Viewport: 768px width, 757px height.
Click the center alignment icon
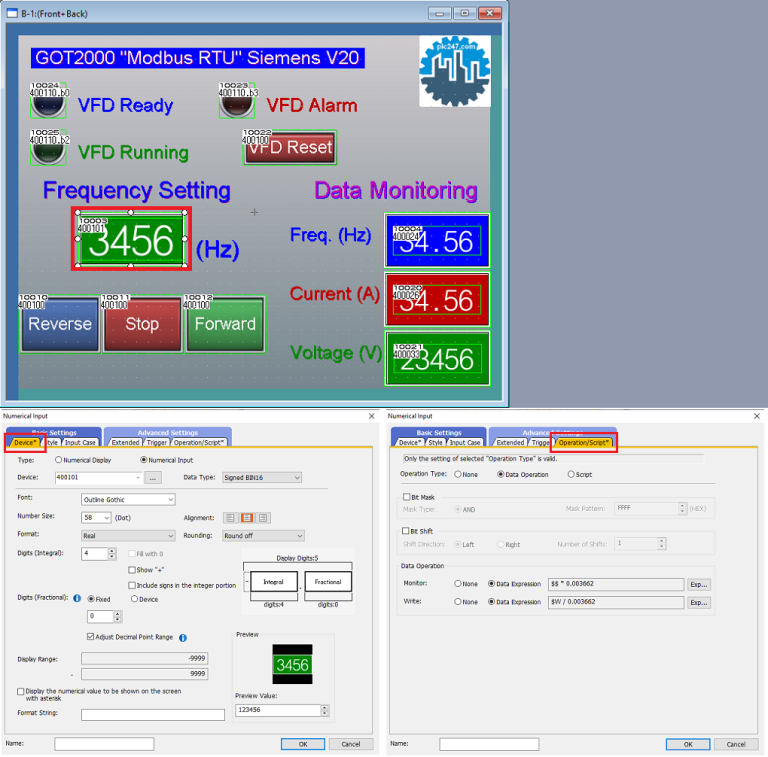click(245, 518)
